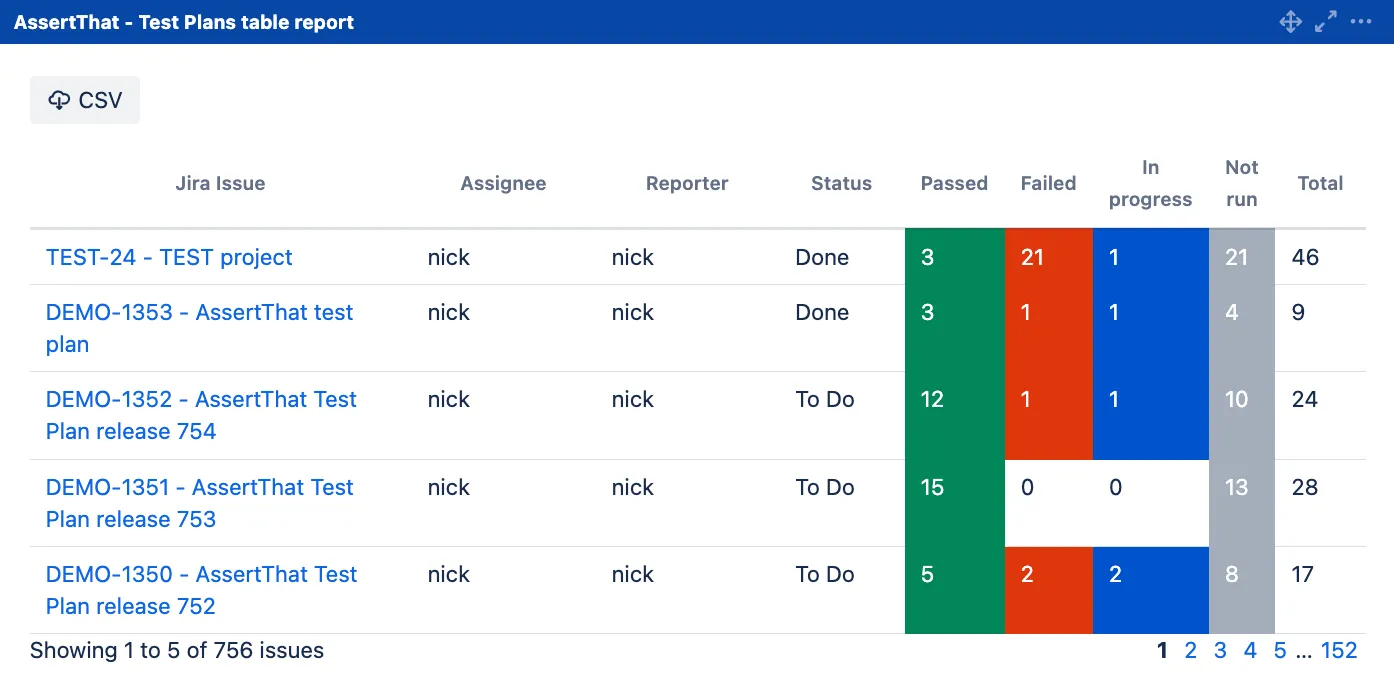Download report using CSV button
Image resolution: width=1394 pixels, height=698 pixels.
click(x=85, y=100)
